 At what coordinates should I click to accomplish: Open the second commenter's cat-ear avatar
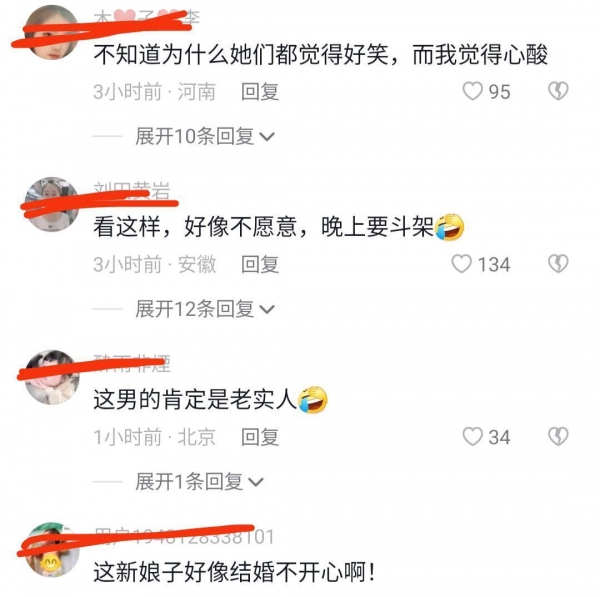click(52, 204)
